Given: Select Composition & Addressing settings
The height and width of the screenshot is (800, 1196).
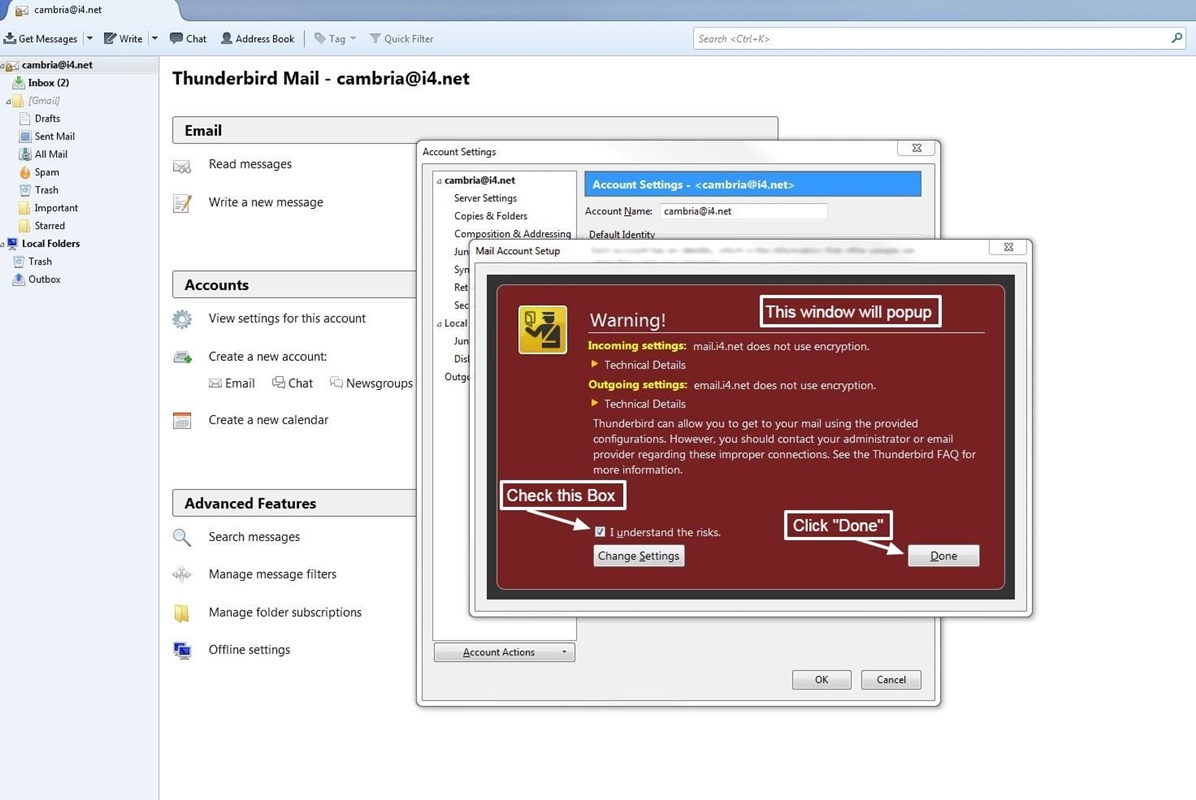Looking at the screenshot, I should tap(513, 234).
